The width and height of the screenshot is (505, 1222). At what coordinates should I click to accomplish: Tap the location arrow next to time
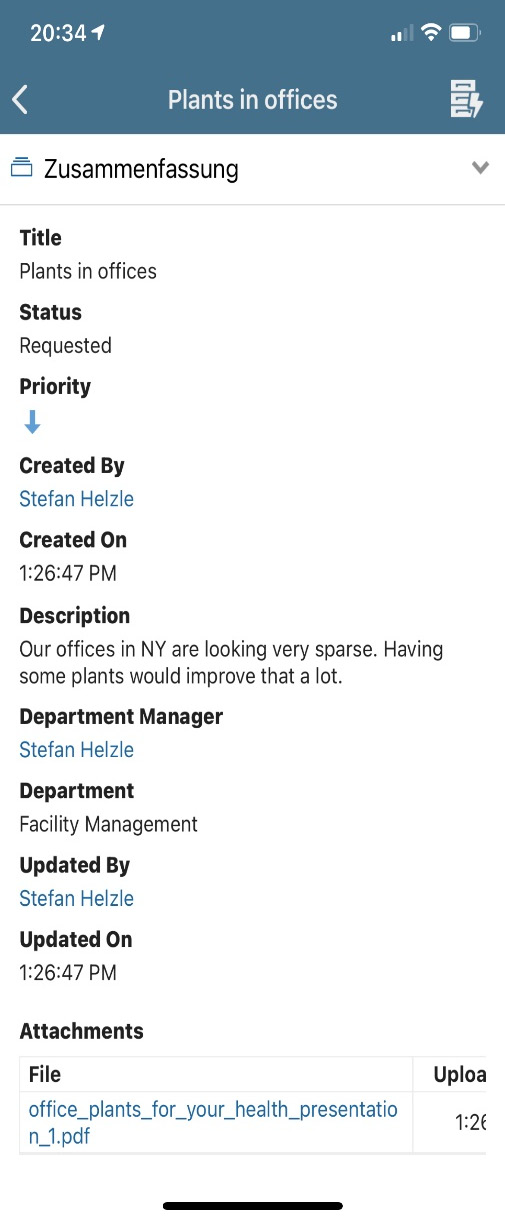tap(98, 33)
